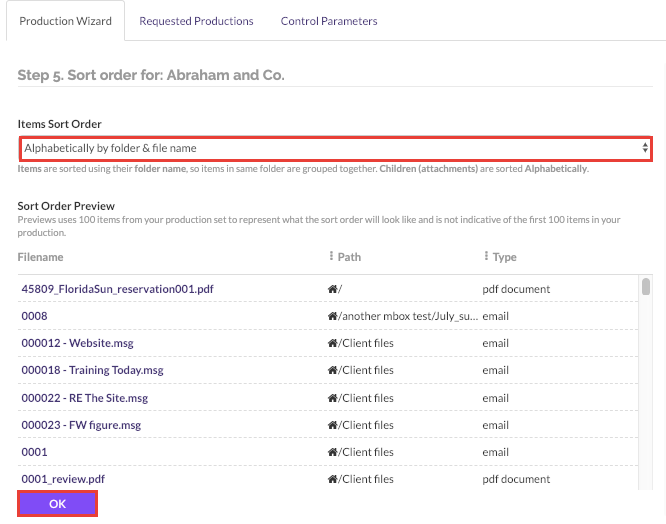The height and width of the screenshot is (524, 666).
Task: Open the Path column menu handle
Action: (331, 256)
